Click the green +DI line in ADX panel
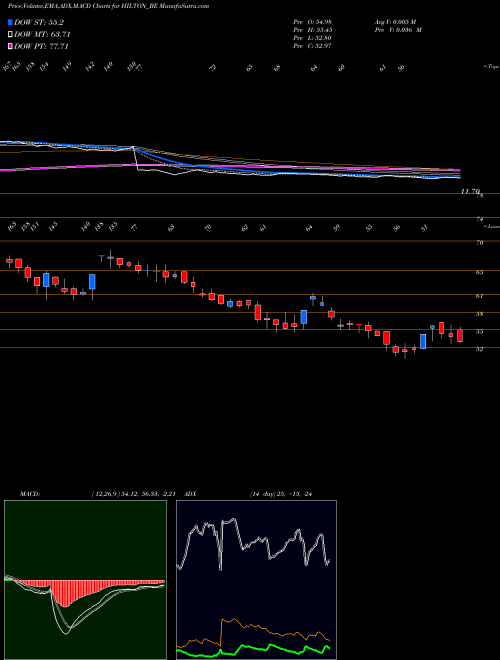500x660 pixels. tap(253, 649)
